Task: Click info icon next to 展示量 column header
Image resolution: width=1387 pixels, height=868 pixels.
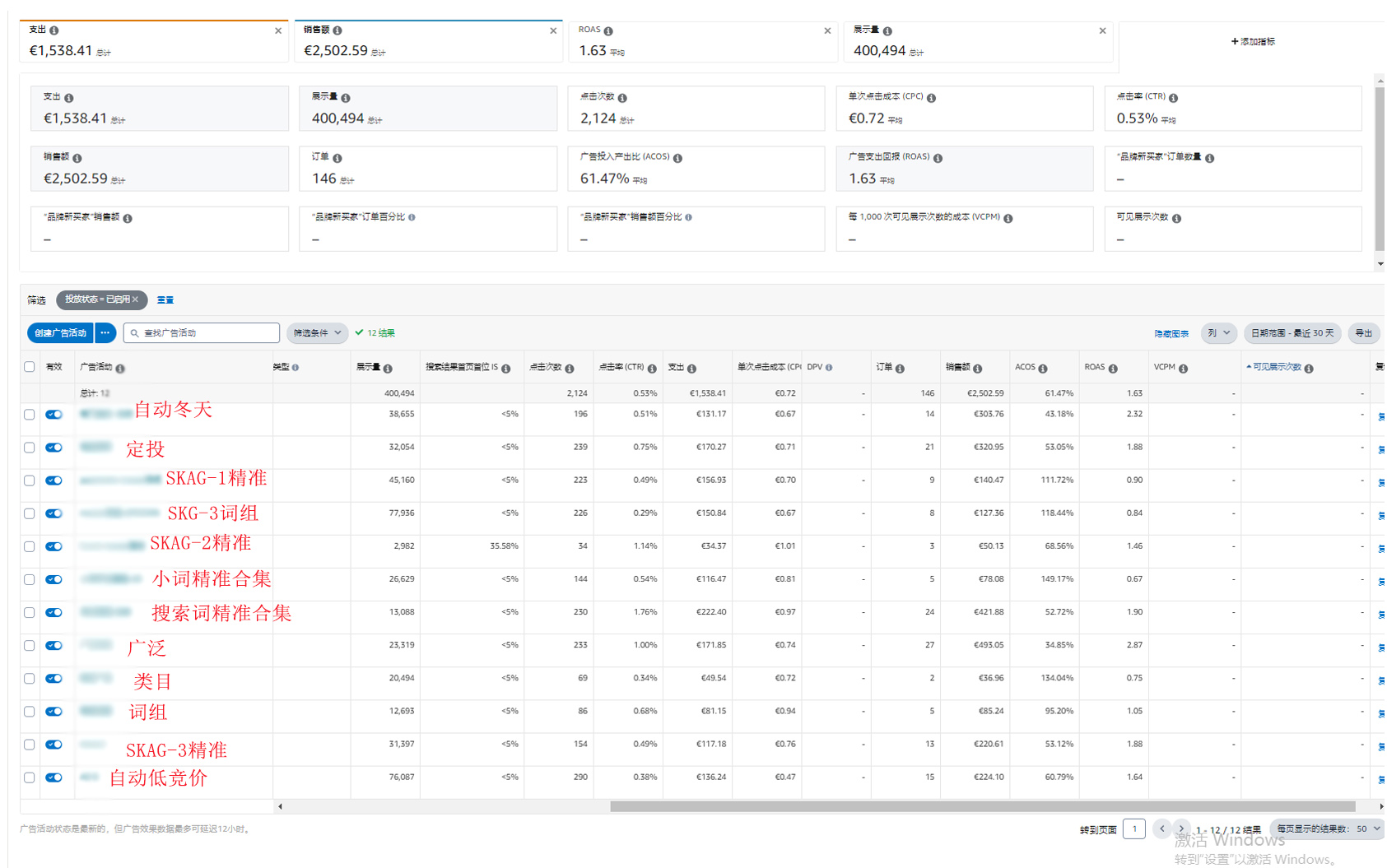Action: [x=388, y=369]
